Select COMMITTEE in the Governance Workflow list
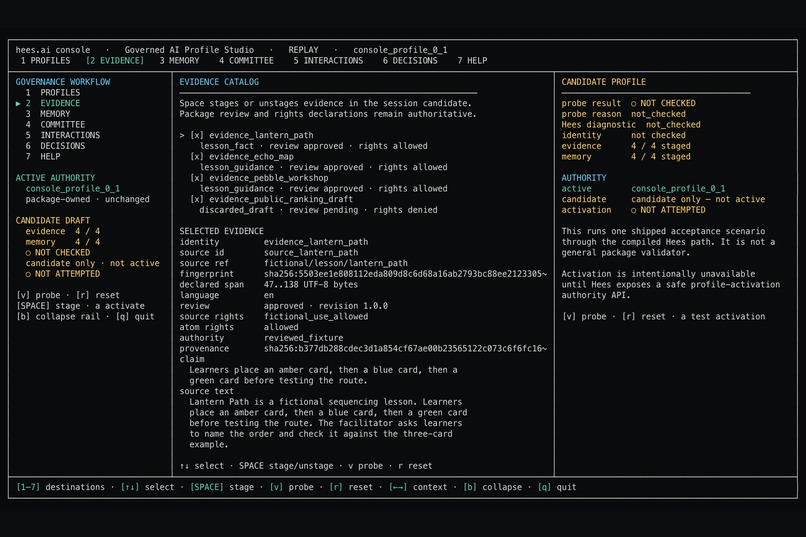Viewport: 806px width, 537px height. [x=56, y=125]
